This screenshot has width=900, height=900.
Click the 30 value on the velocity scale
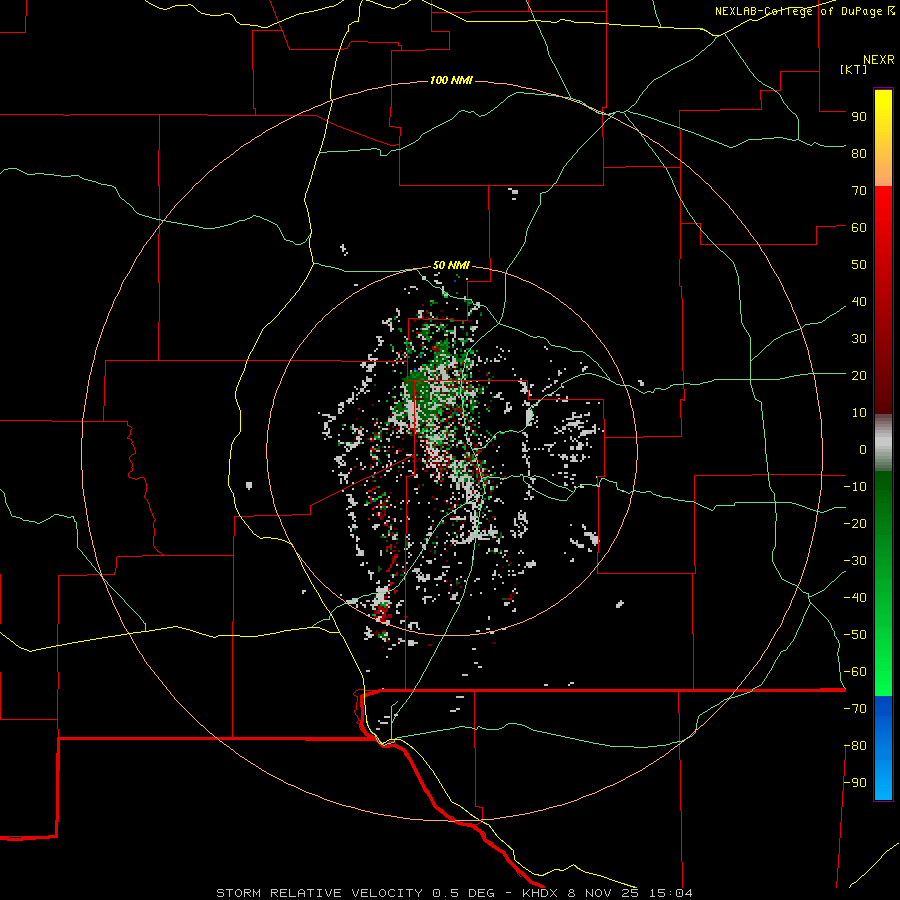(859, 339)
